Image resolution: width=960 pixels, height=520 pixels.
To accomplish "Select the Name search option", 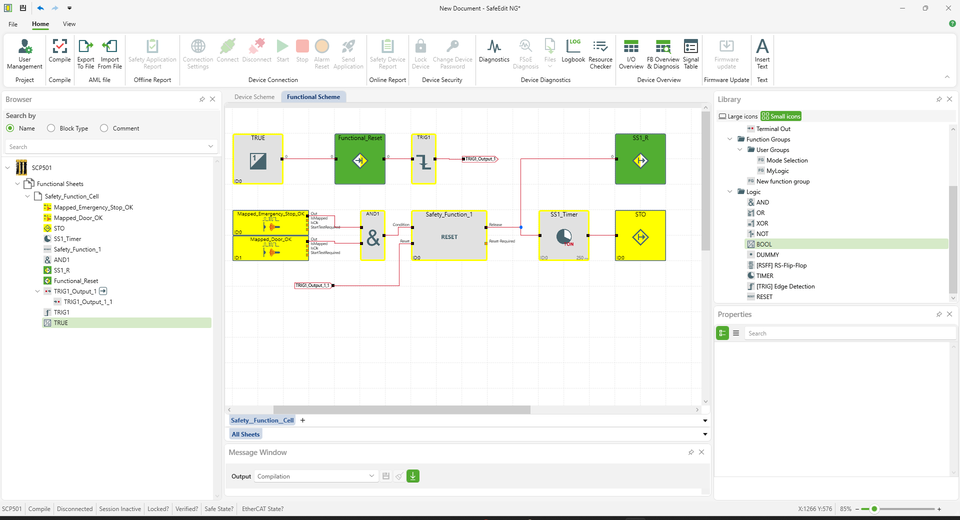I will click(x=10, y=128).
